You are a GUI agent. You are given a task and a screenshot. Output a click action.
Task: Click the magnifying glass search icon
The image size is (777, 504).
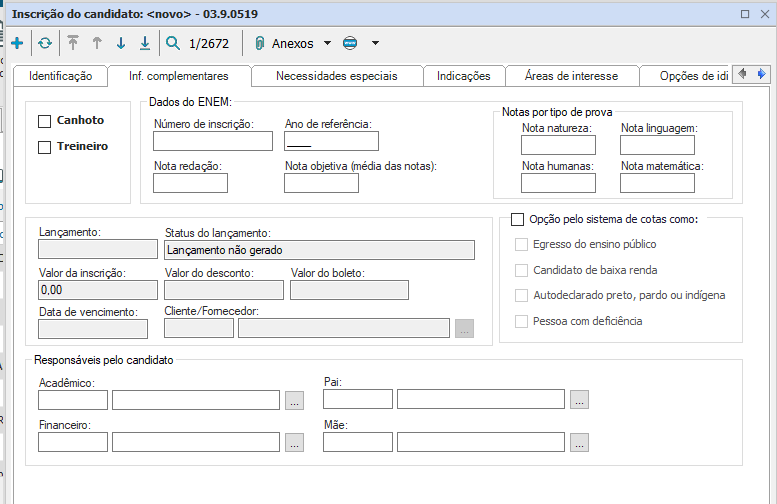coord(173,43)
